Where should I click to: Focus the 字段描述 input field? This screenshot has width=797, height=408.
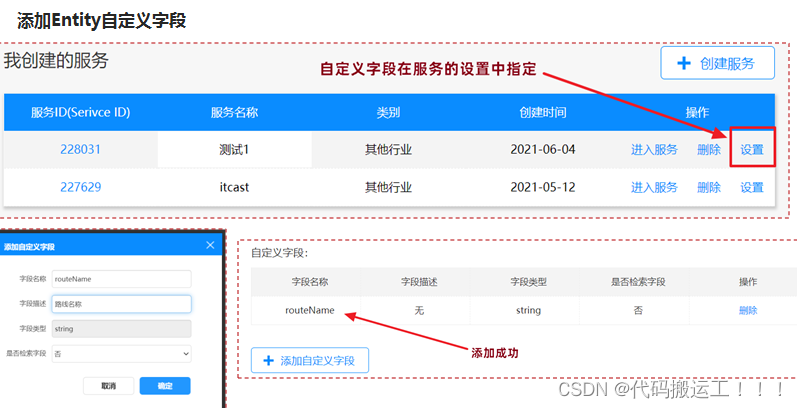121,304
